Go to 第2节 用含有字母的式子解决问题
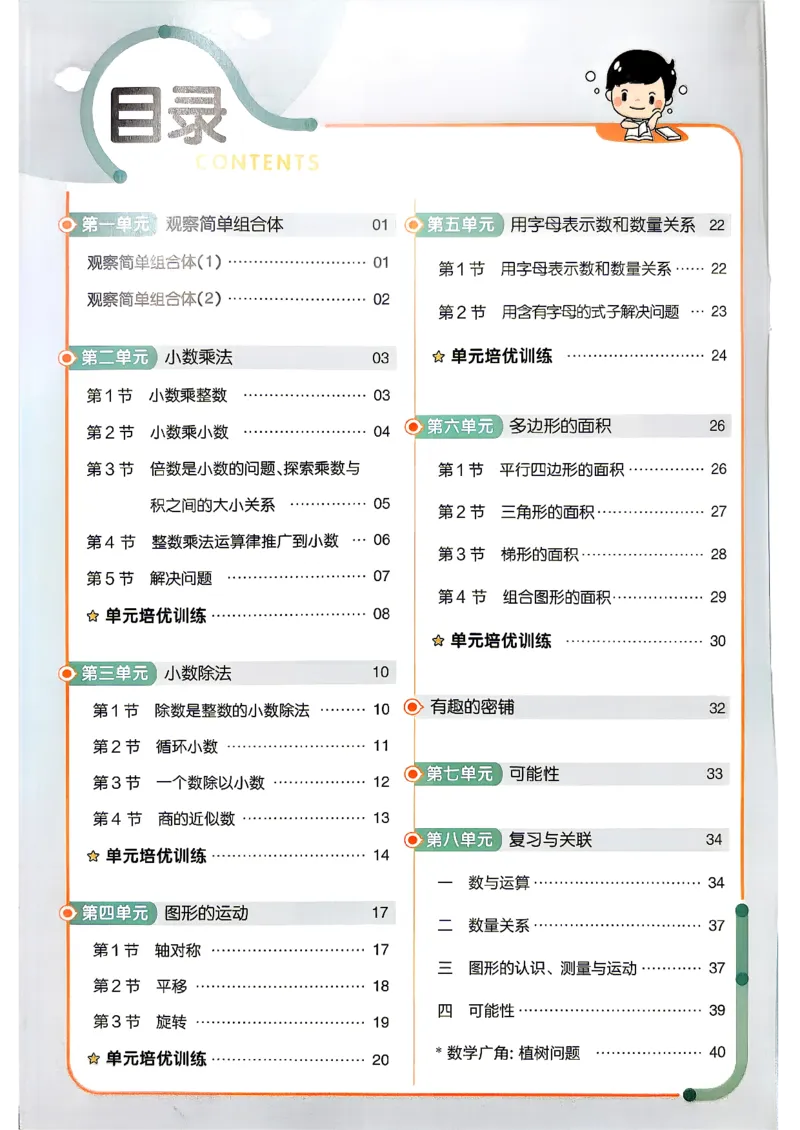This screenshot has height=1130, width=800. pos(582,312)
